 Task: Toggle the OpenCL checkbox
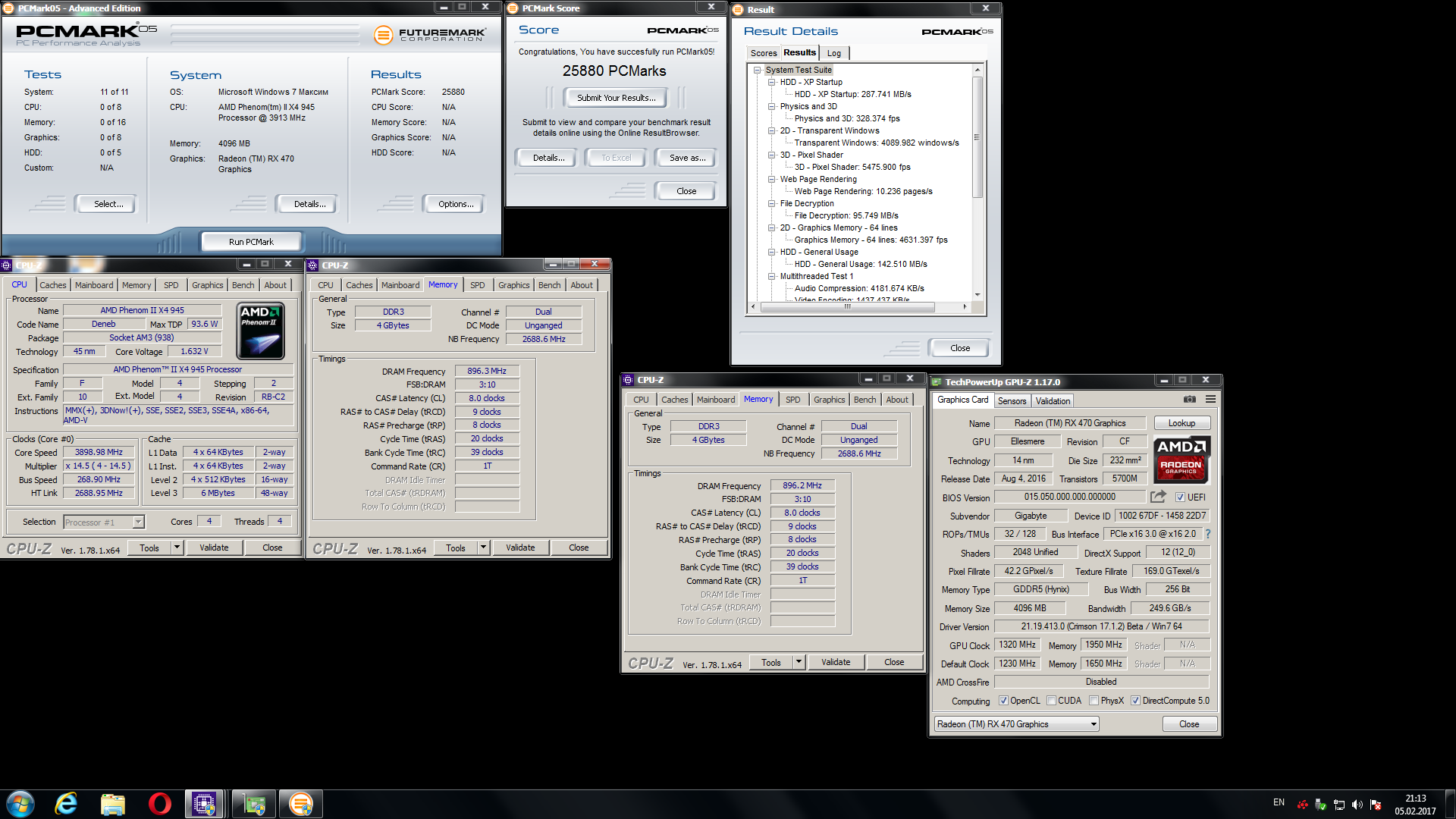pos(1003,701)
